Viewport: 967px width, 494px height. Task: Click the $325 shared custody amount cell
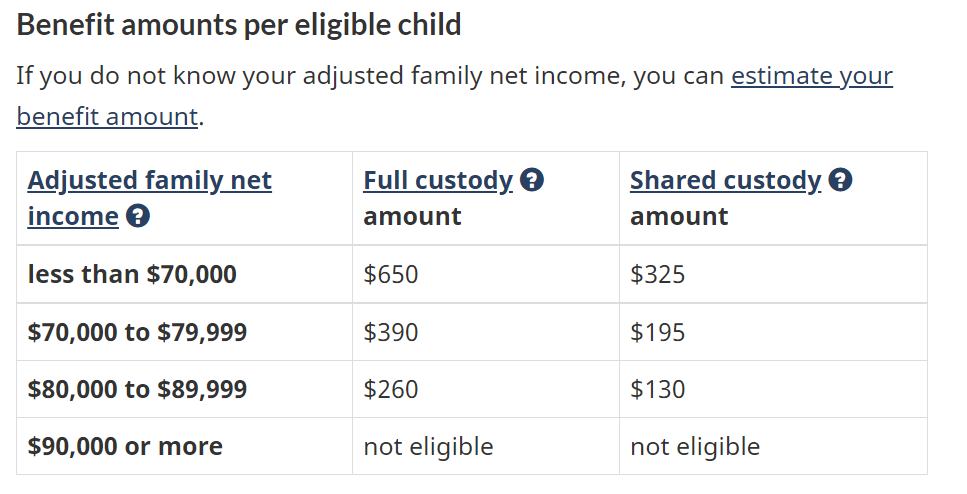(x=658, y=274)
